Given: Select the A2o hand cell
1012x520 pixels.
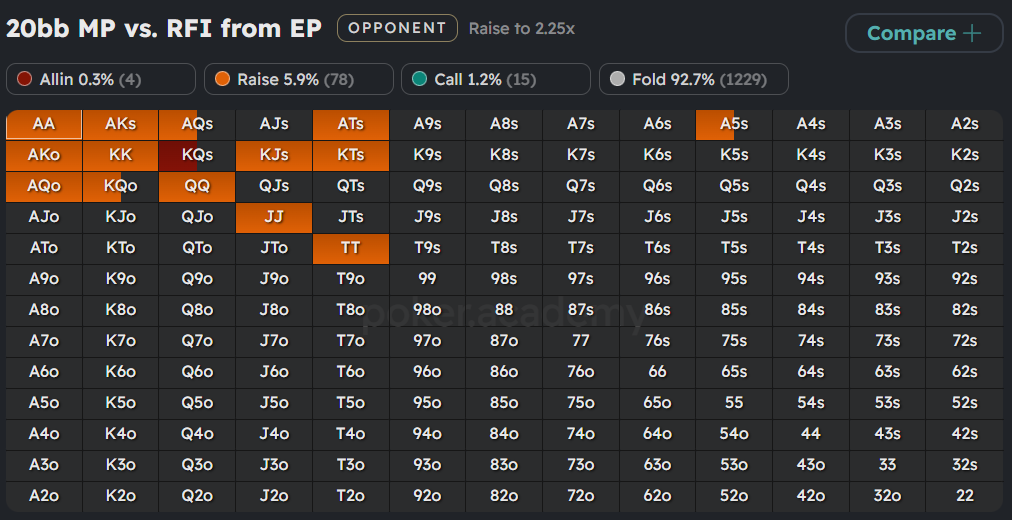Looking at the screenshot, I should point(44,496).
